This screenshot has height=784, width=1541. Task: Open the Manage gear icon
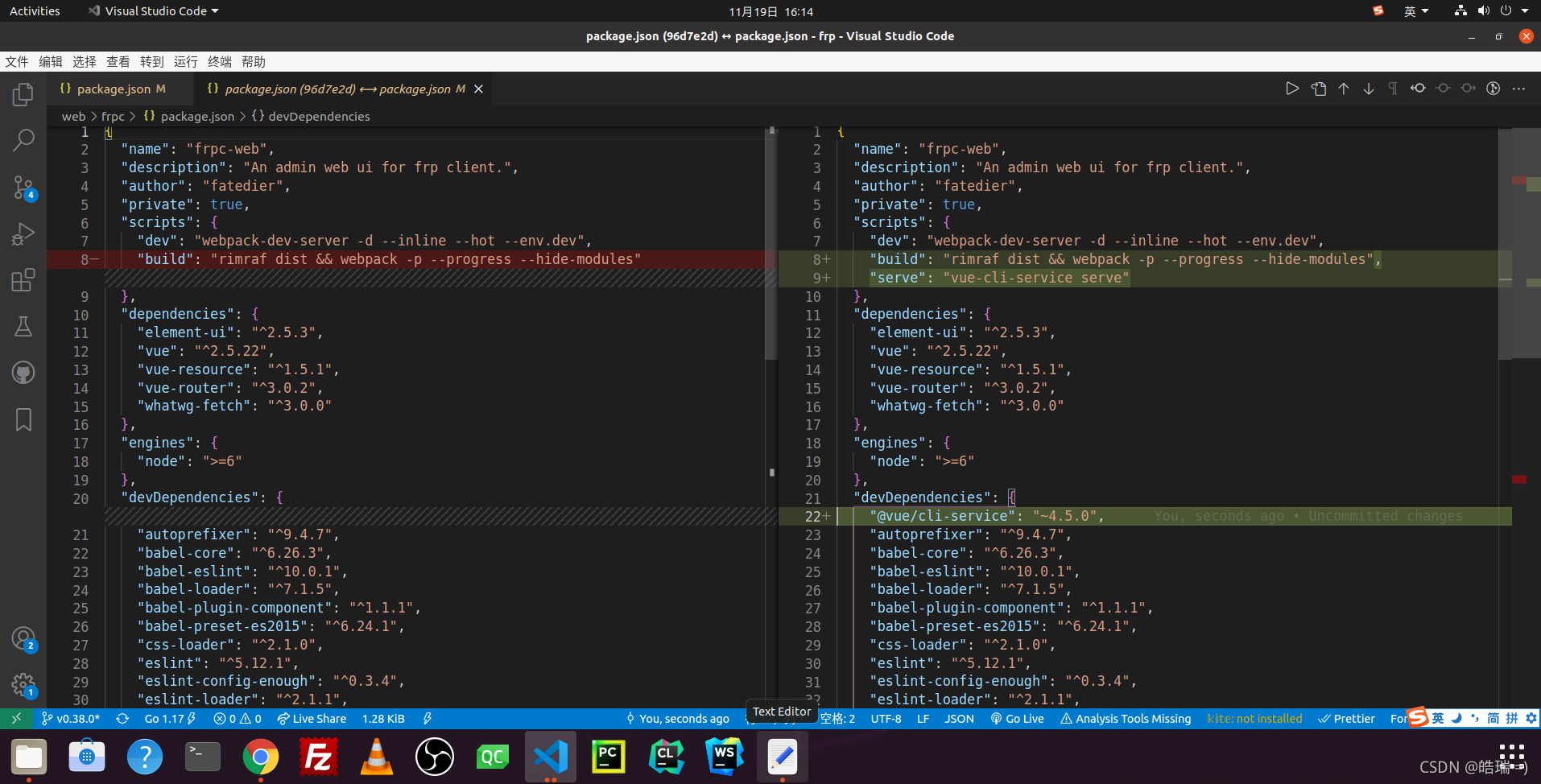tap(23, 686)
